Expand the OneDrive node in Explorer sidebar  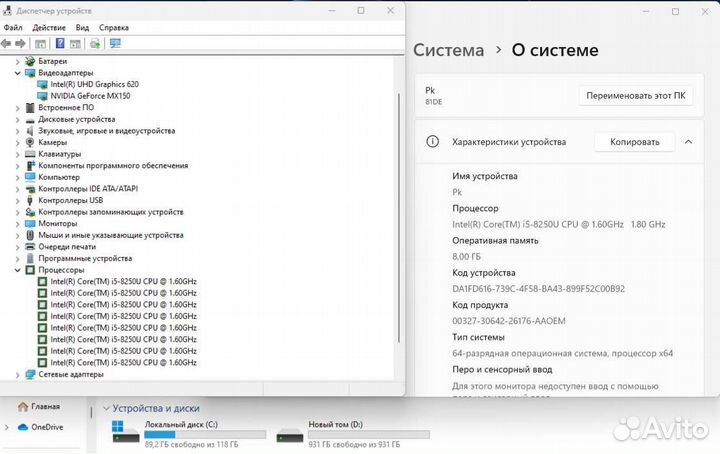point(6,427)
